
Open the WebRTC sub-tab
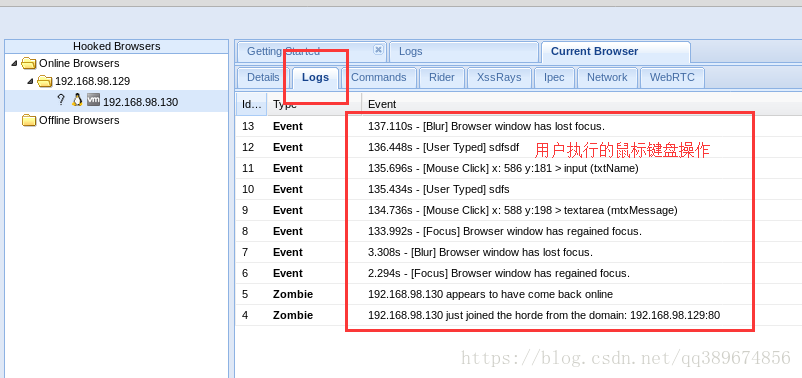672,77
